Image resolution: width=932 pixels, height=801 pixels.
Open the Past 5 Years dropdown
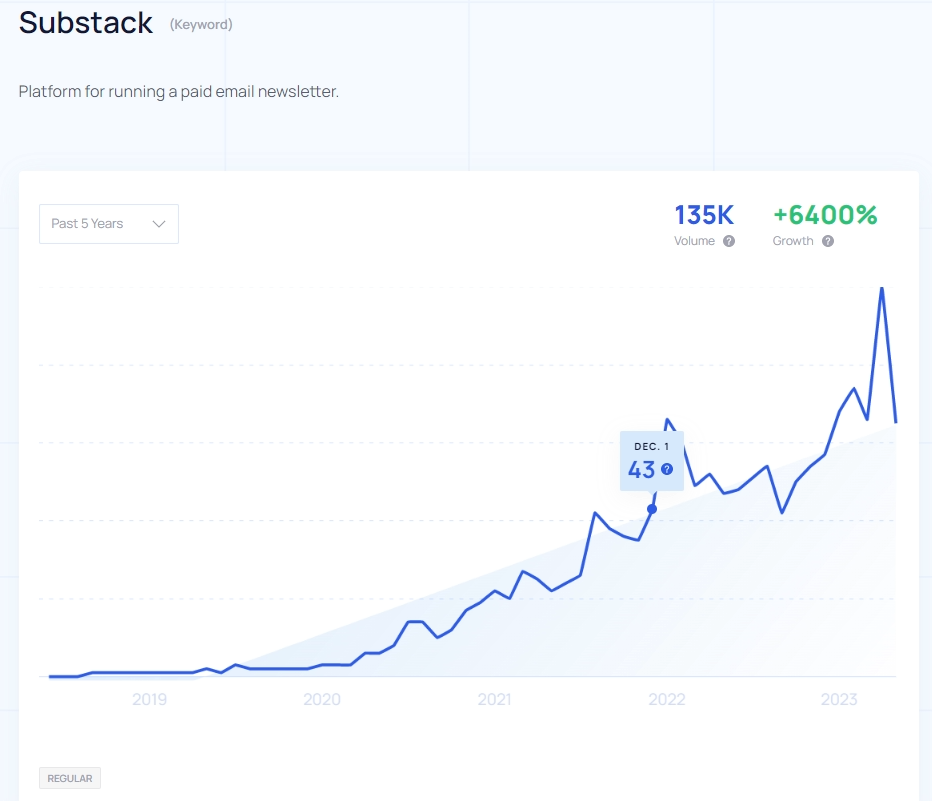click(x=108, y=224)
